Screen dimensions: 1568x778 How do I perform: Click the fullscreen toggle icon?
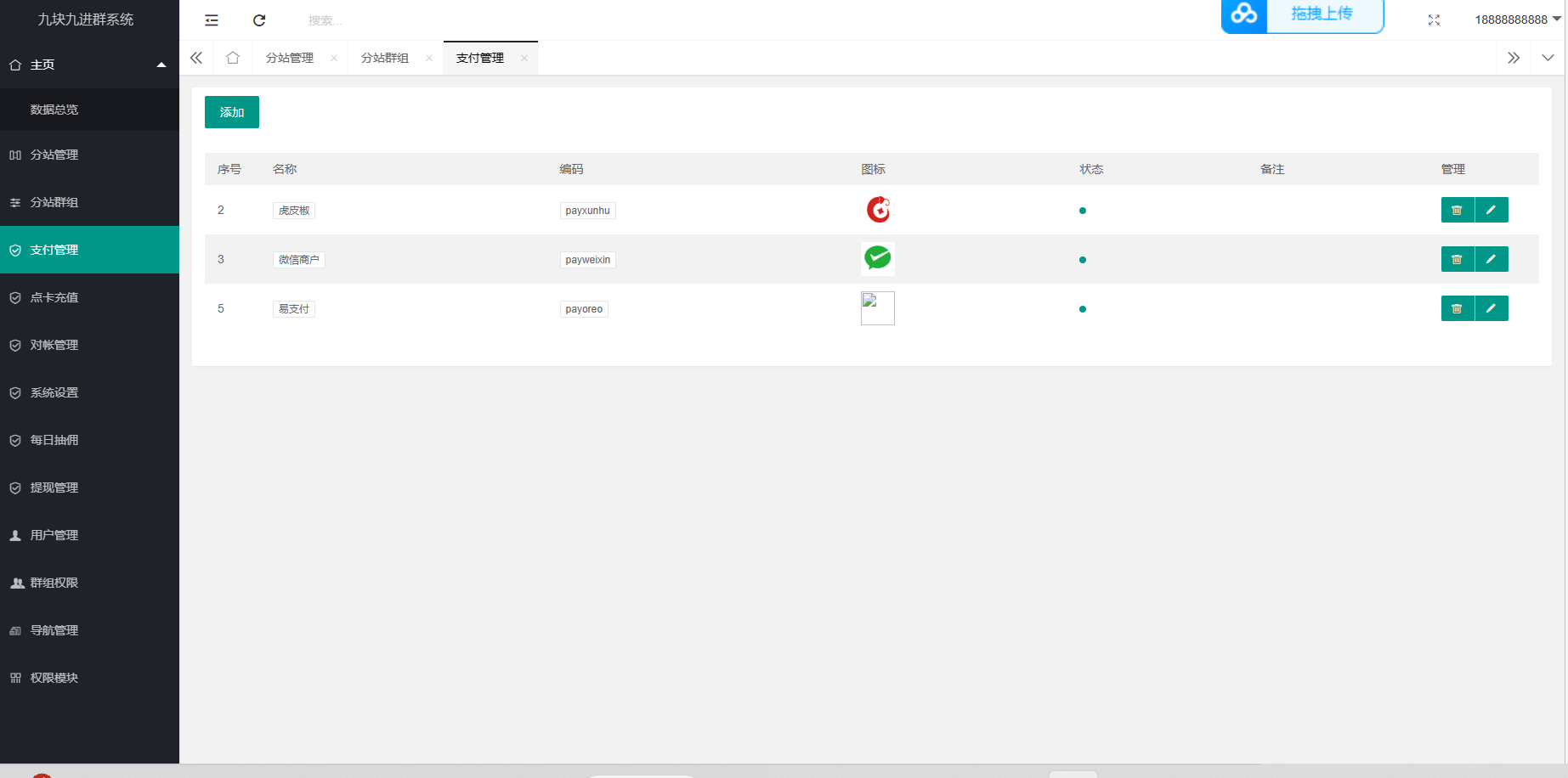click(x=1434, y=20)
